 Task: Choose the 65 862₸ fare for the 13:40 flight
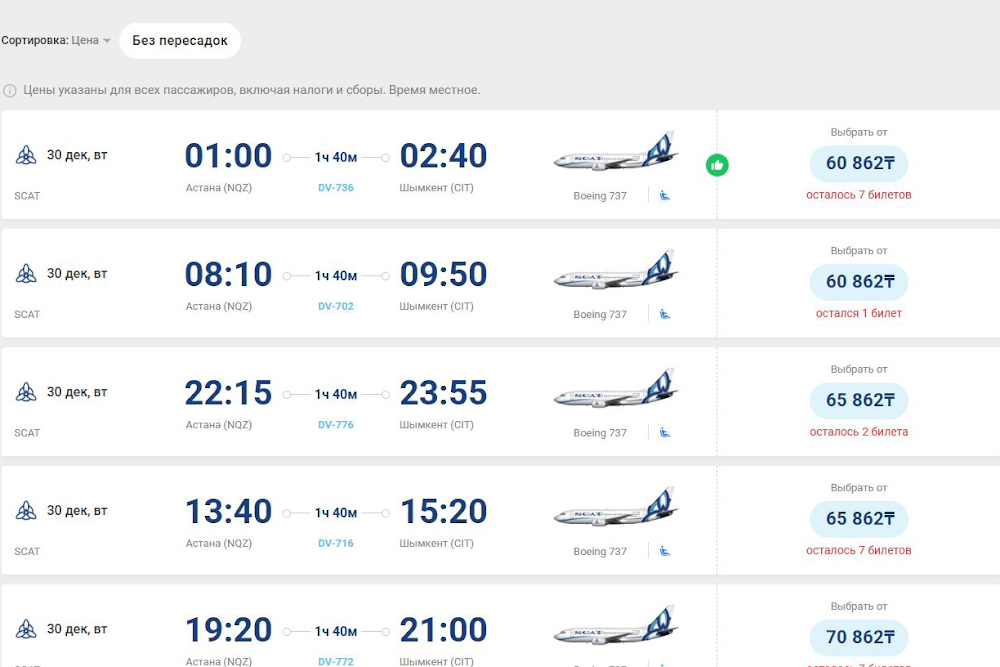click(859, 519)
